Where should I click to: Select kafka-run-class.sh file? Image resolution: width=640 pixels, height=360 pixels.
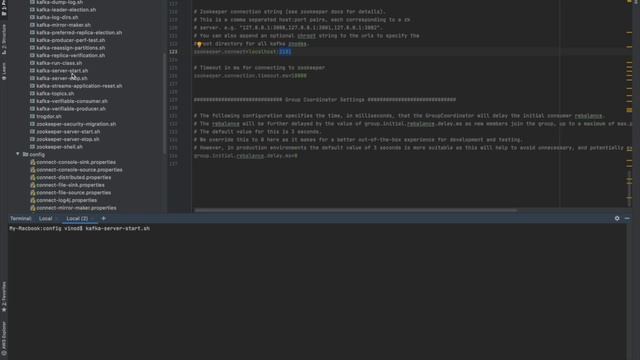pyautogui.click(x=59, y=63)
